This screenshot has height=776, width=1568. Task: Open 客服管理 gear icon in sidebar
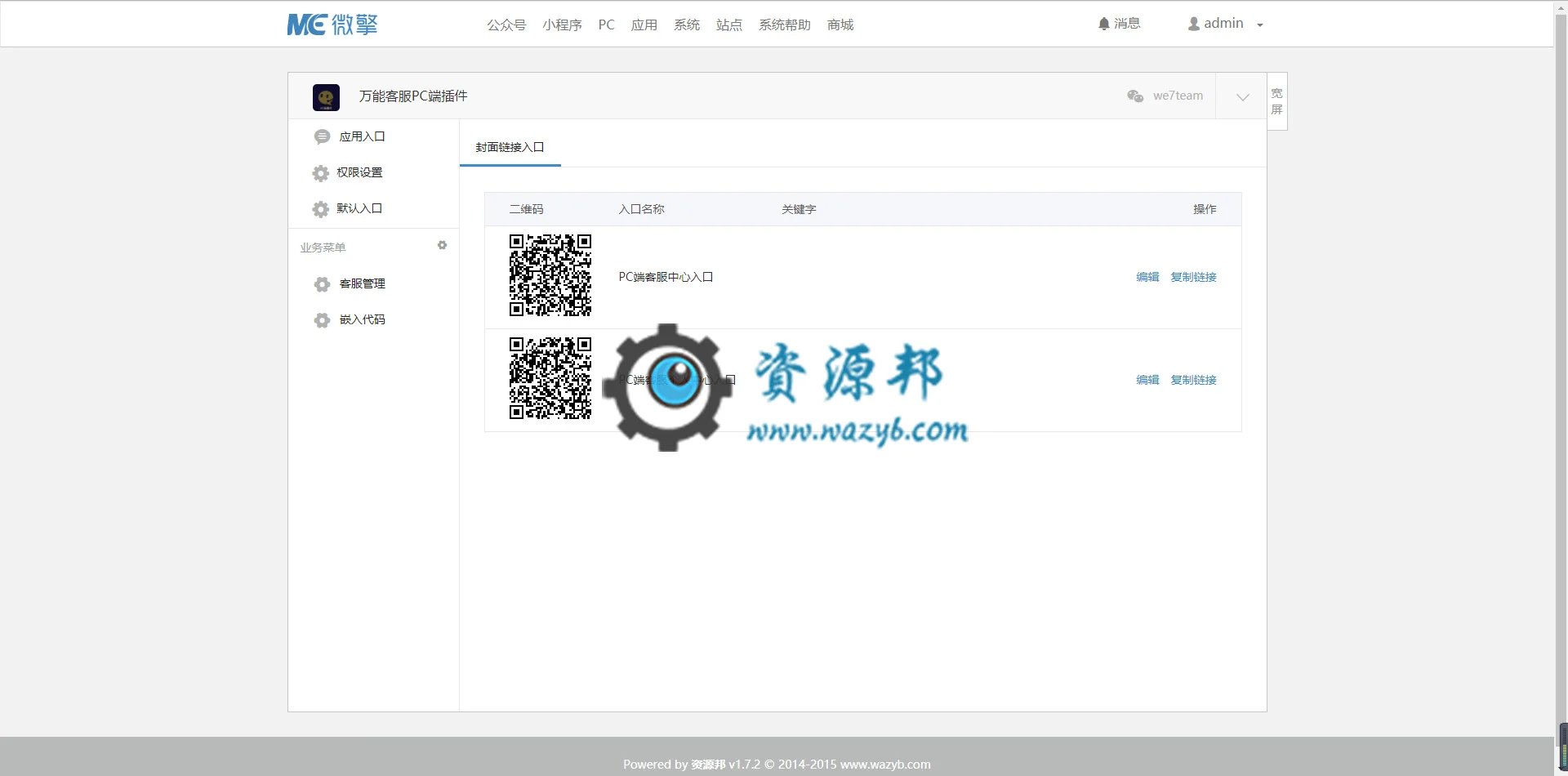[x=323, y=284]
